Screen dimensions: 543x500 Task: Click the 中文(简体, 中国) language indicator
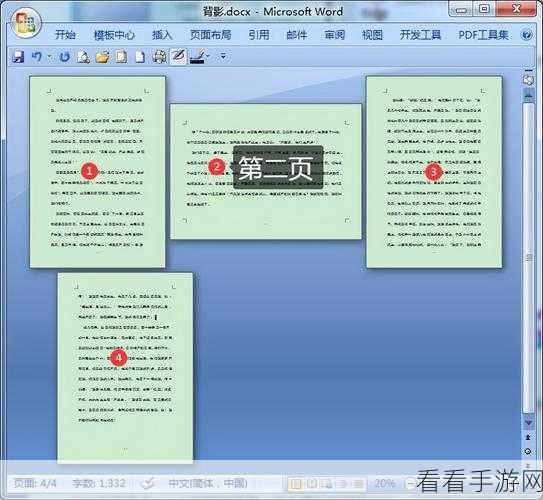tap(208, 483)
